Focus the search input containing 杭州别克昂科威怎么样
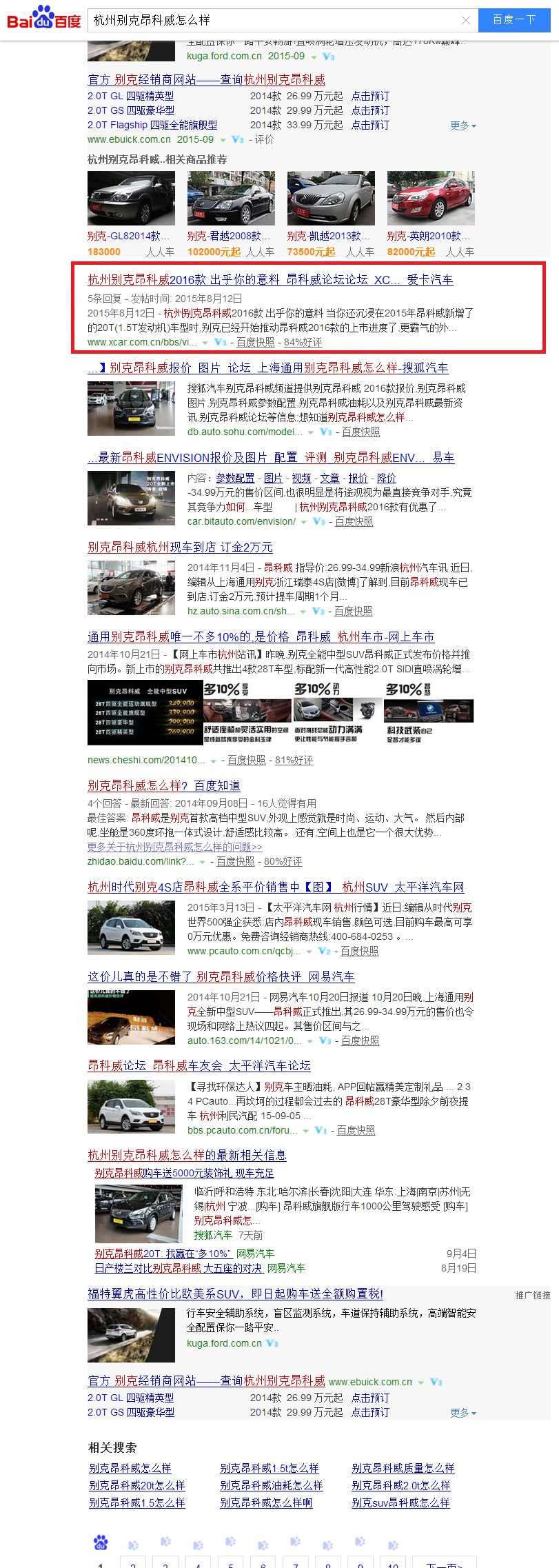Screen dimensions: 559x1568 coord(274,20)
